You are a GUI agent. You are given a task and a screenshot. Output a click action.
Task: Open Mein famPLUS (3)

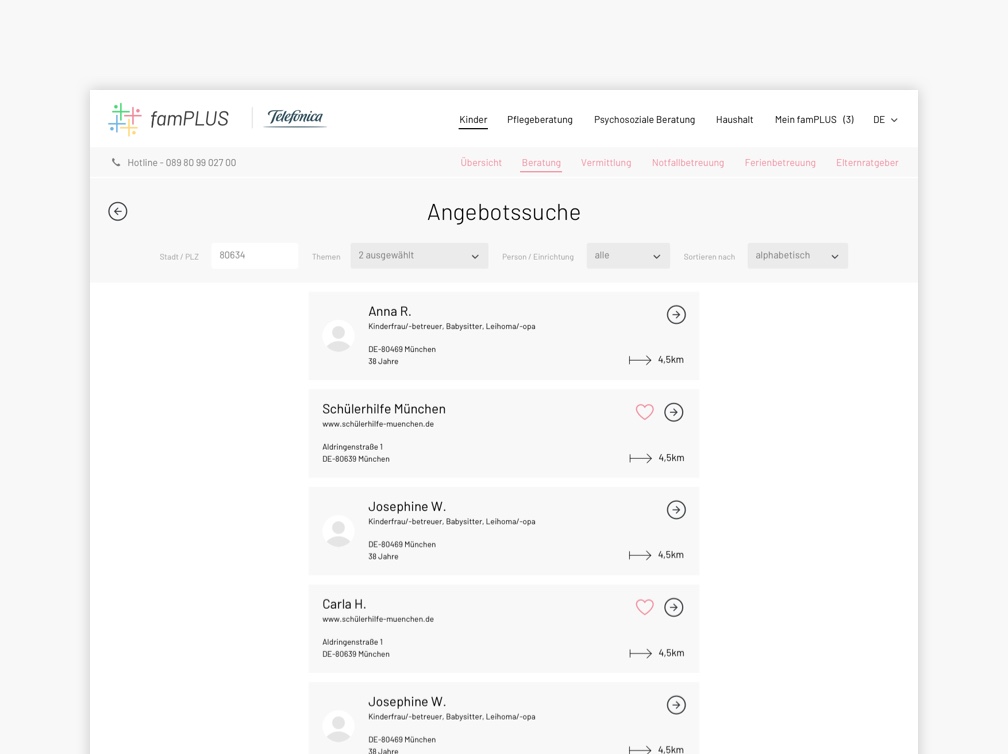click(814, 120)
